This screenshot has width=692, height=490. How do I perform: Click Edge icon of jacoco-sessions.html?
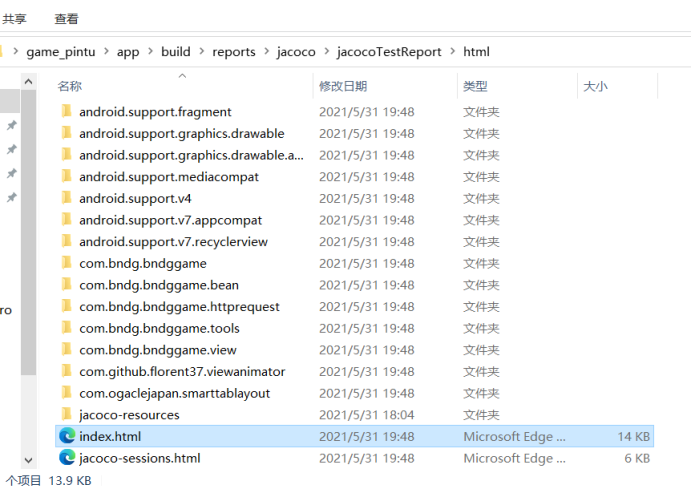[67, 457]
